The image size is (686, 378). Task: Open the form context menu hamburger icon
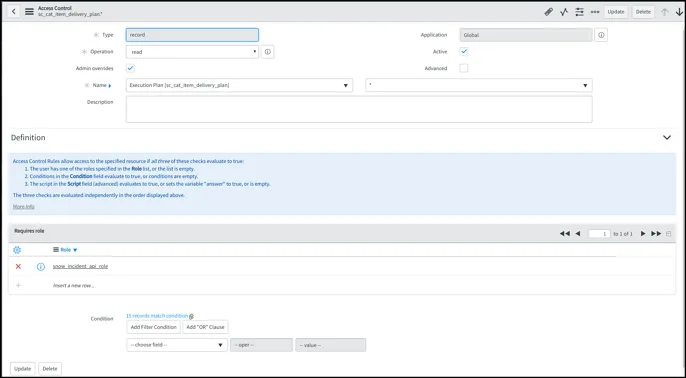pos(29,11)
